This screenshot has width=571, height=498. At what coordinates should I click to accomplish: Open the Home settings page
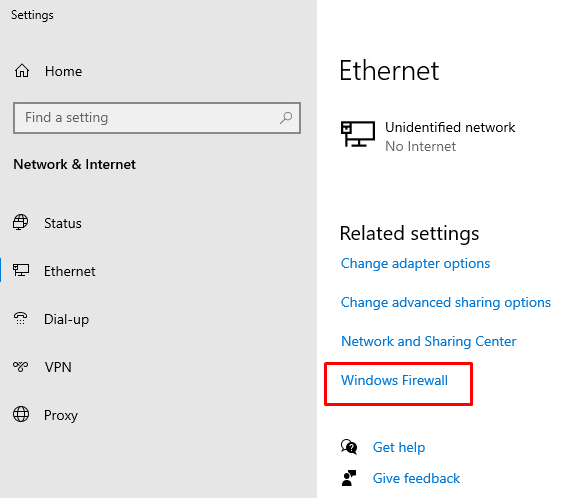[63, 71]
